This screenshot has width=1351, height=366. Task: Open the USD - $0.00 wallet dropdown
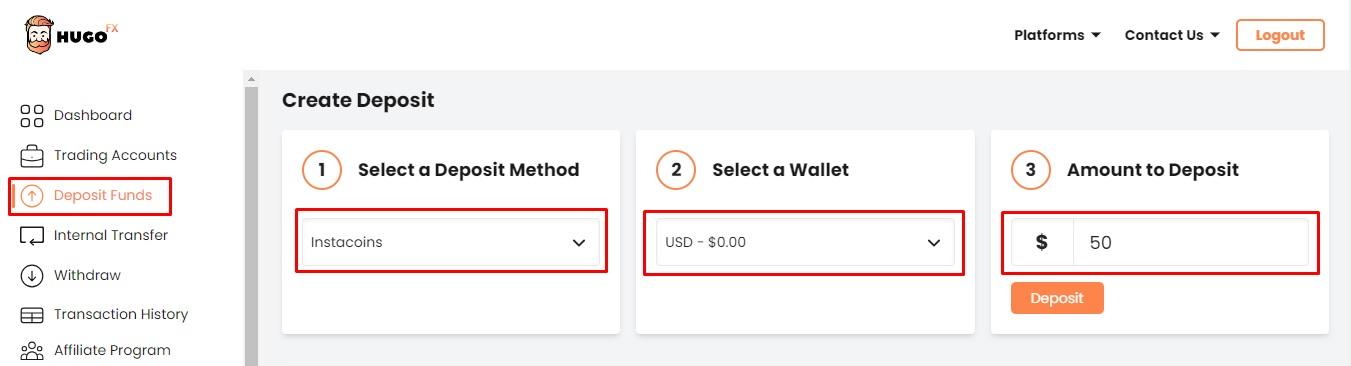(x=805, y=242)
